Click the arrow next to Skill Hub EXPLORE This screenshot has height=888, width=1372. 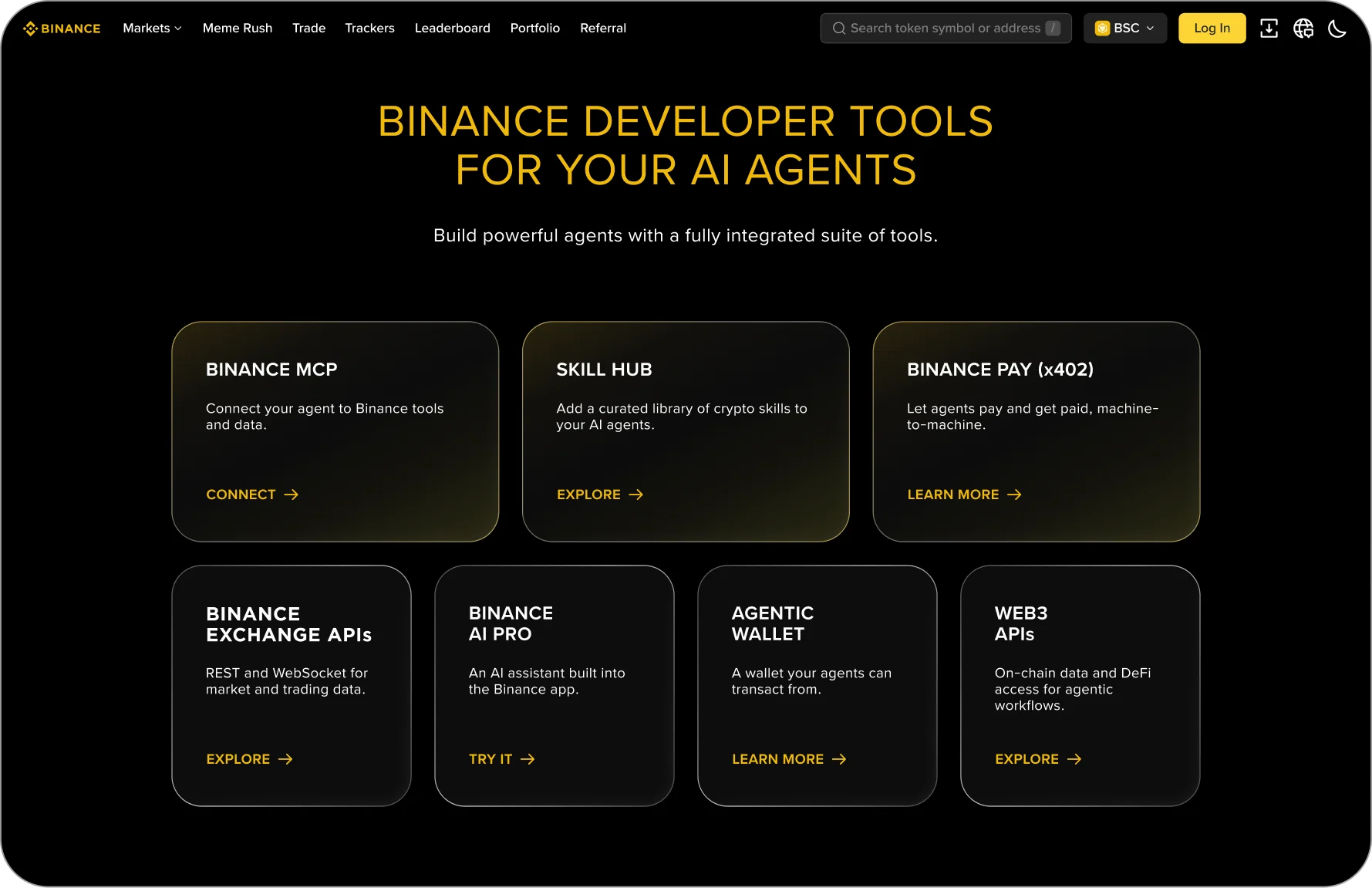click(x=635, y=495)
